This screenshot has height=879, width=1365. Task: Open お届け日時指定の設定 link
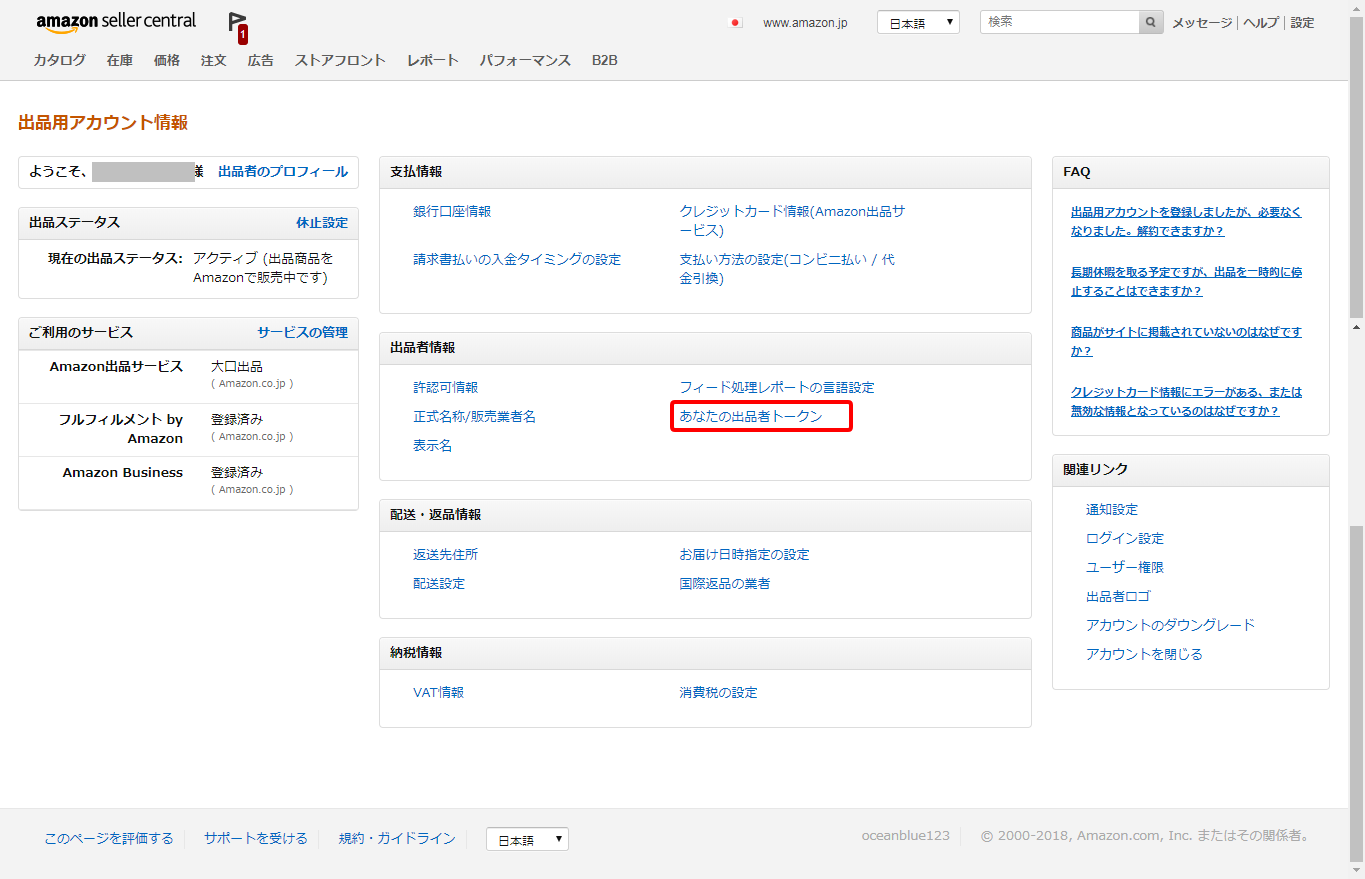pyautogui.click(x=745, y=554)
